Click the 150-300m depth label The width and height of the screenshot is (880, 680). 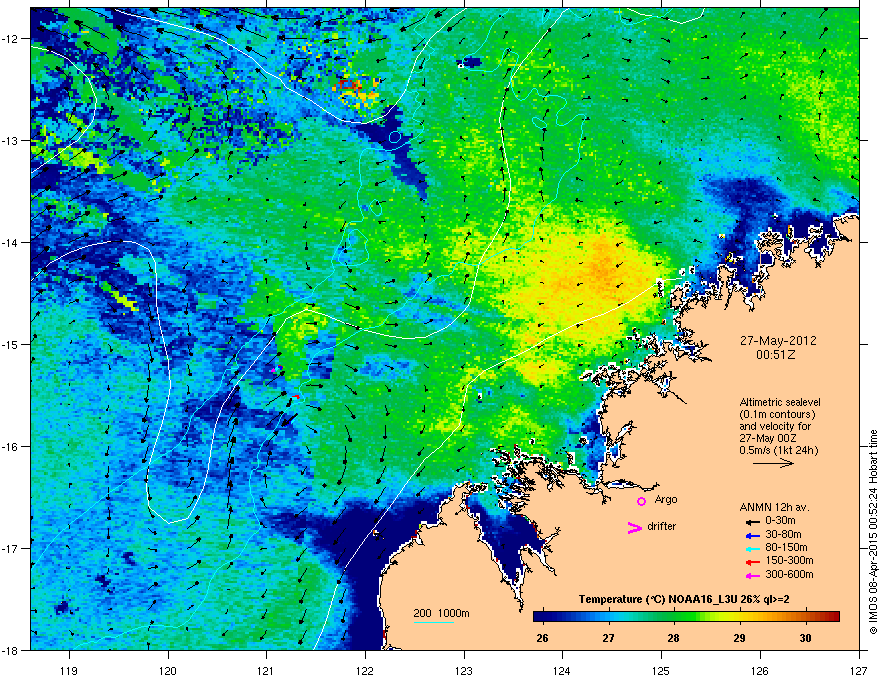(x=789, y=560)
